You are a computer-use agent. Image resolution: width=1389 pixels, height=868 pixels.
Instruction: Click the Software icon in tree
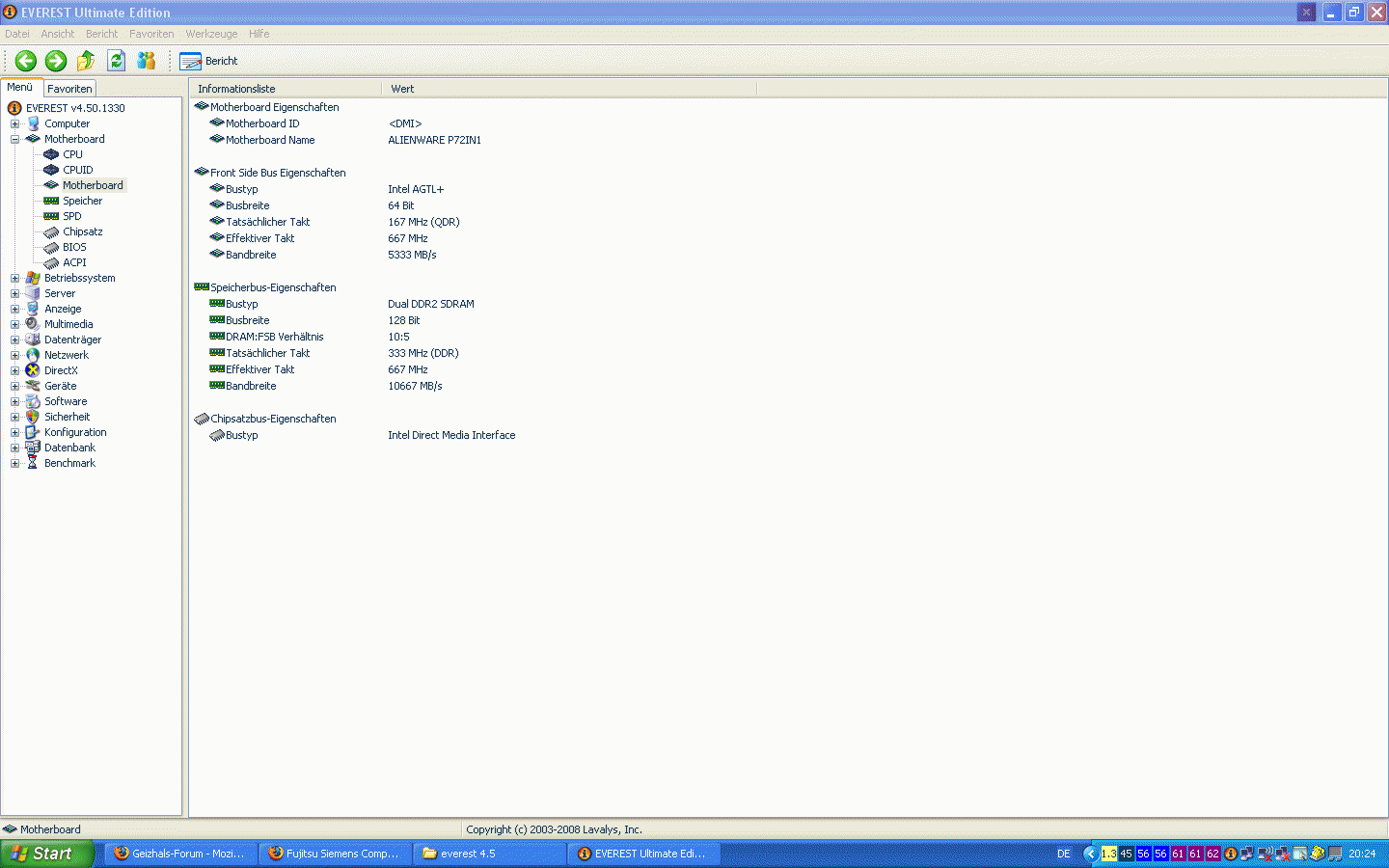tap(33, 401)
